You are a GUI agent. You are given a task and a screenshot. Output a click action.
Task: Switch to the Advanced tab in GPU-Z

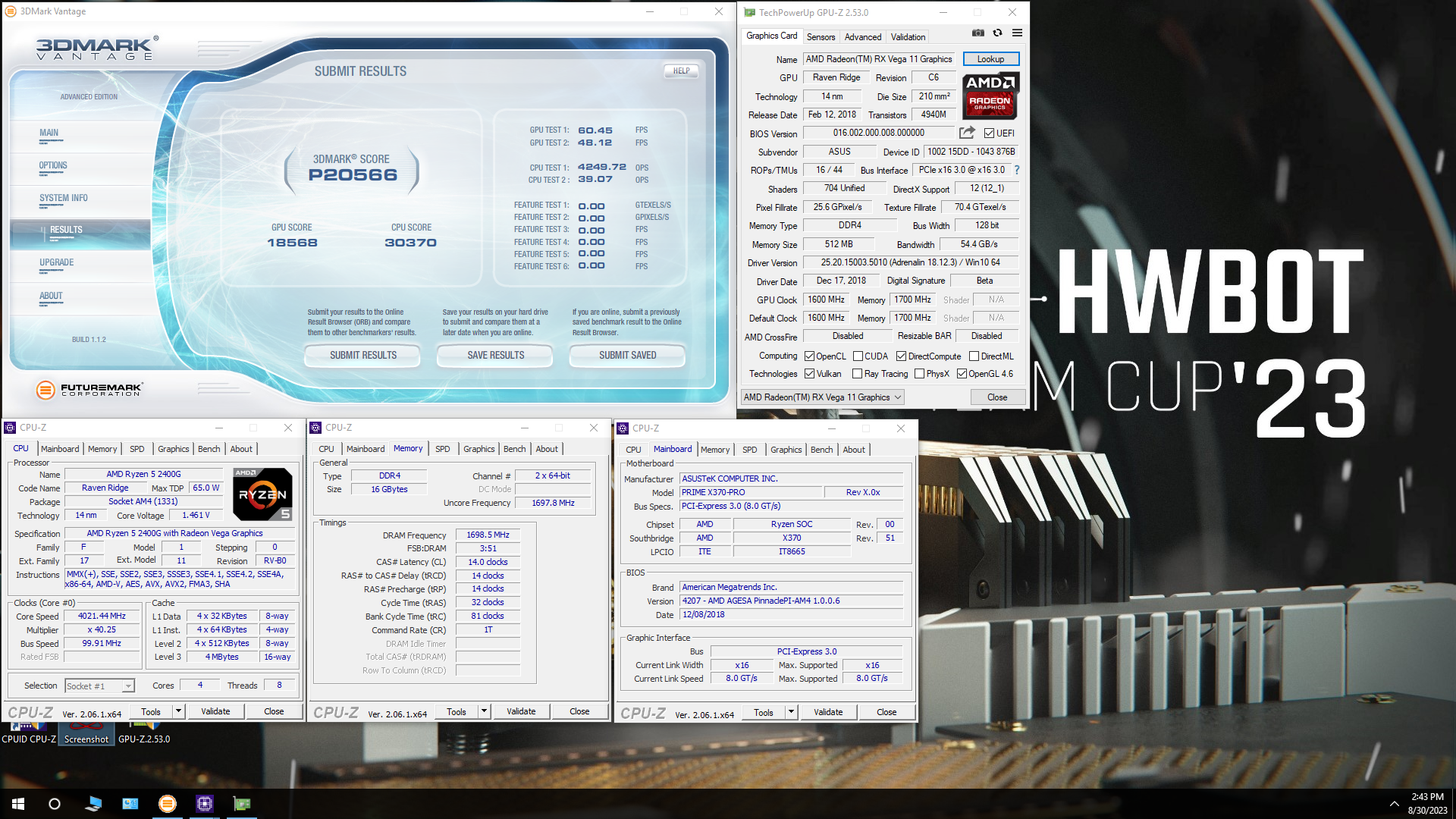point(863,37)
